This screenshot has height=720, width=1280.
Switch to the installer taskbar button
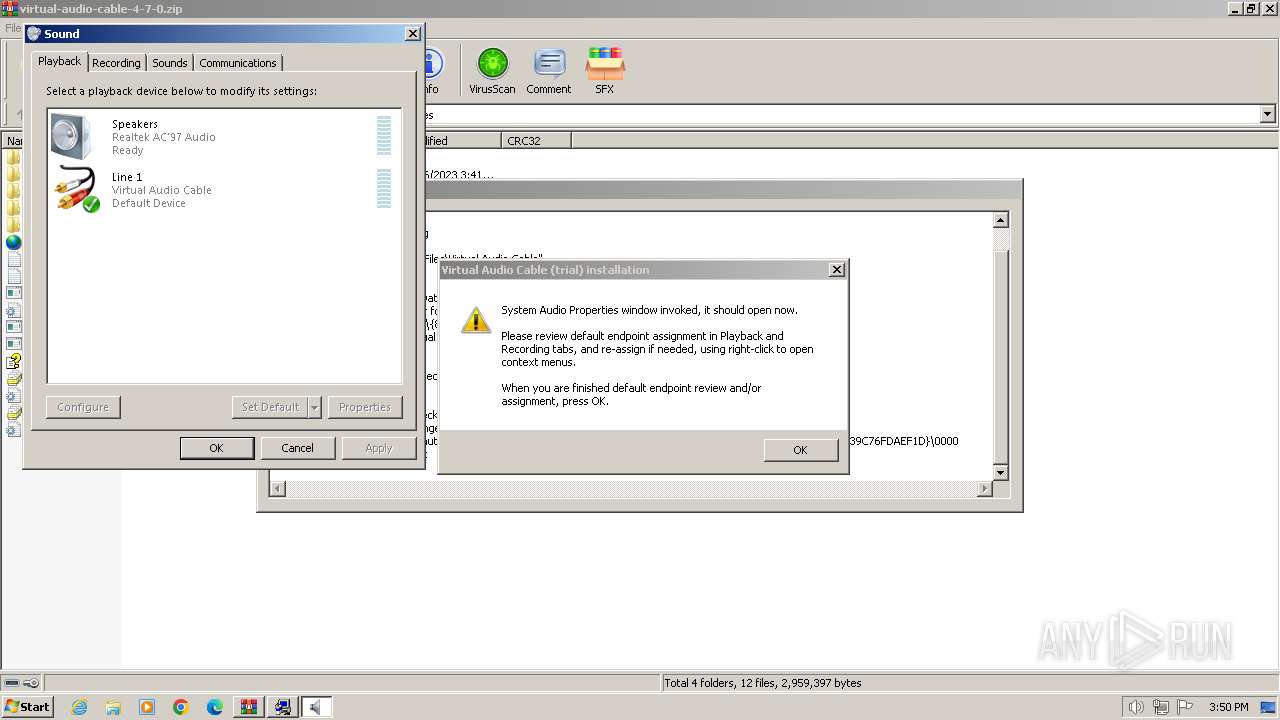(x=283, y=707)
